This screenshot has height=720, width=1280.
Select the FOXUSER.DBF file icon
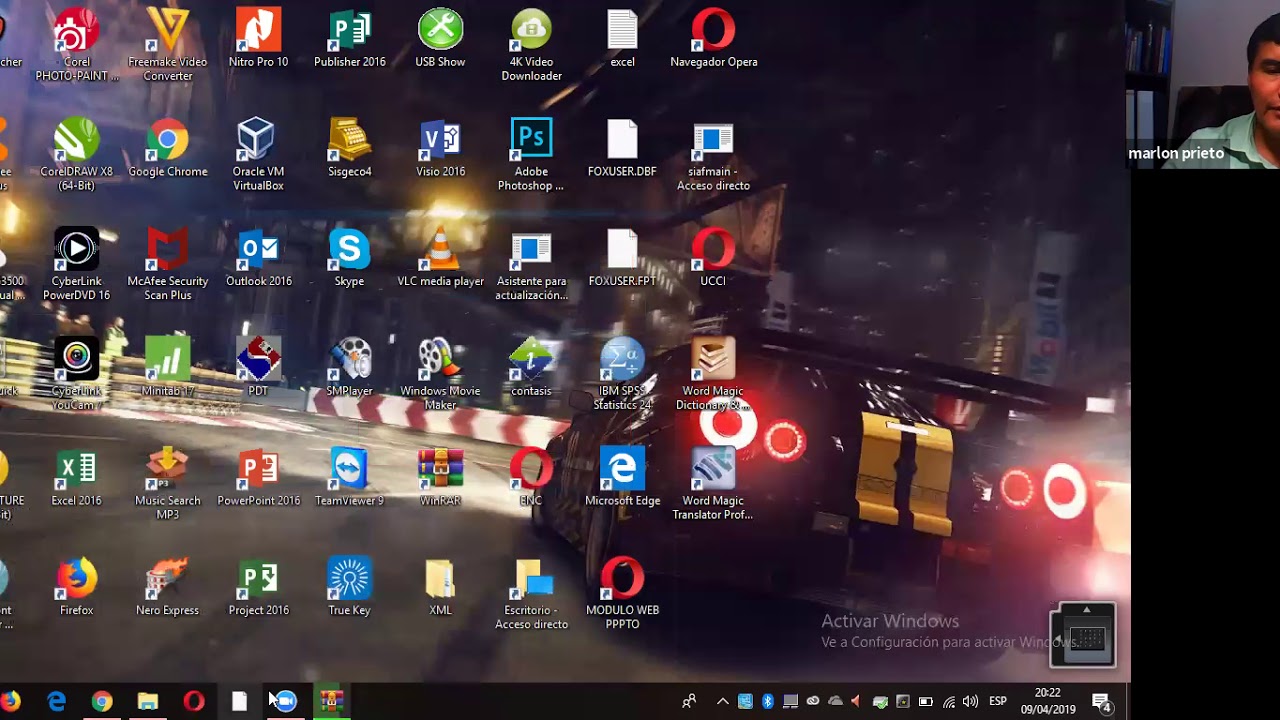coord(622,148)
